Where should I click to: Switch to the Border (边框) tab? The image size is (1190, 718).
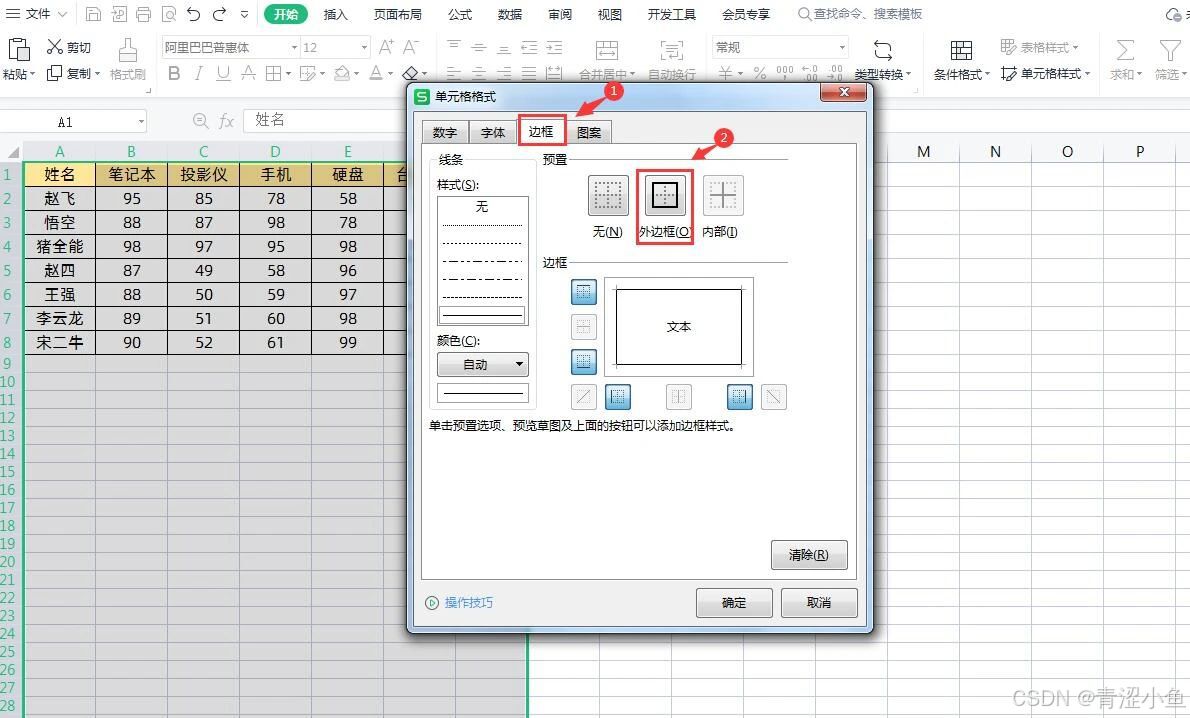(x=541, y=131)
